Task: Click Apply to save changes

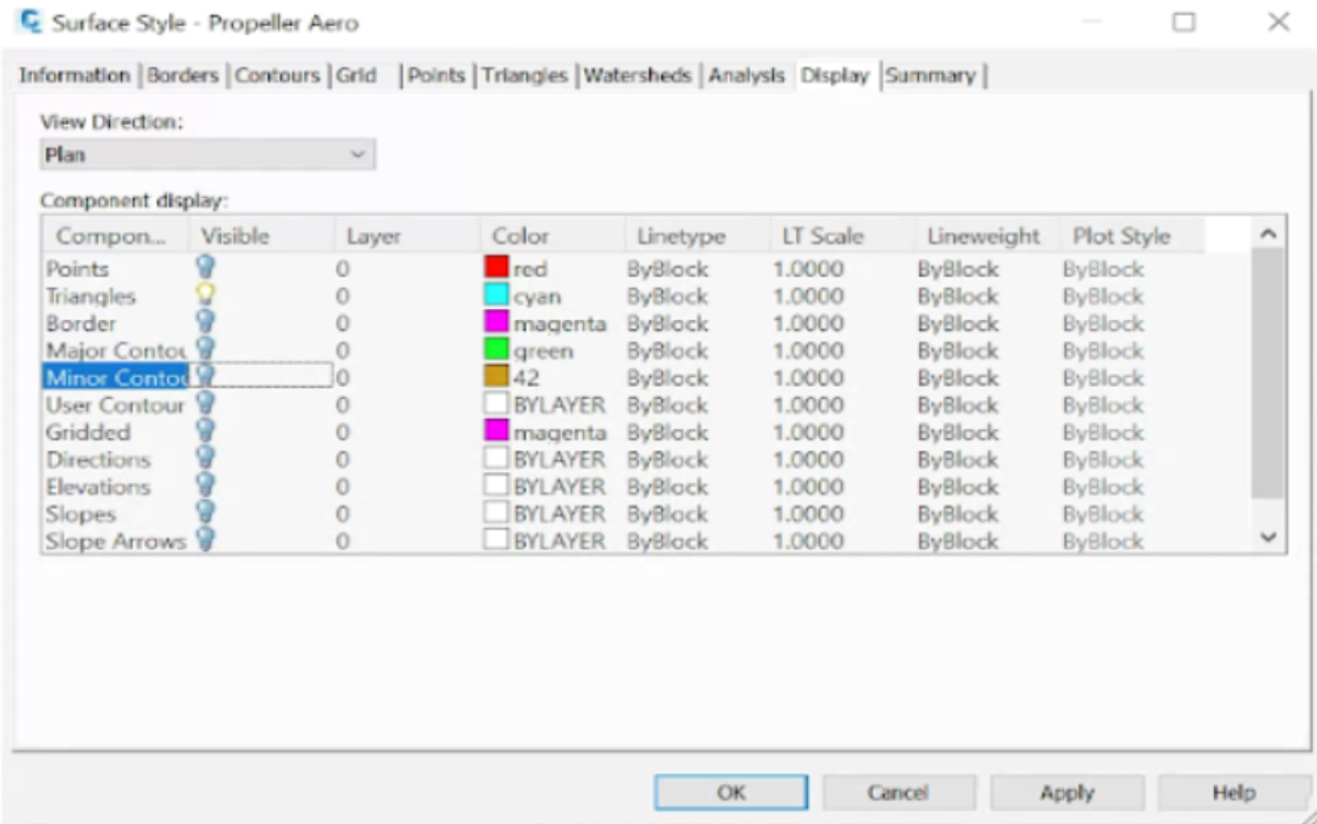Action: coord(1069,791)
